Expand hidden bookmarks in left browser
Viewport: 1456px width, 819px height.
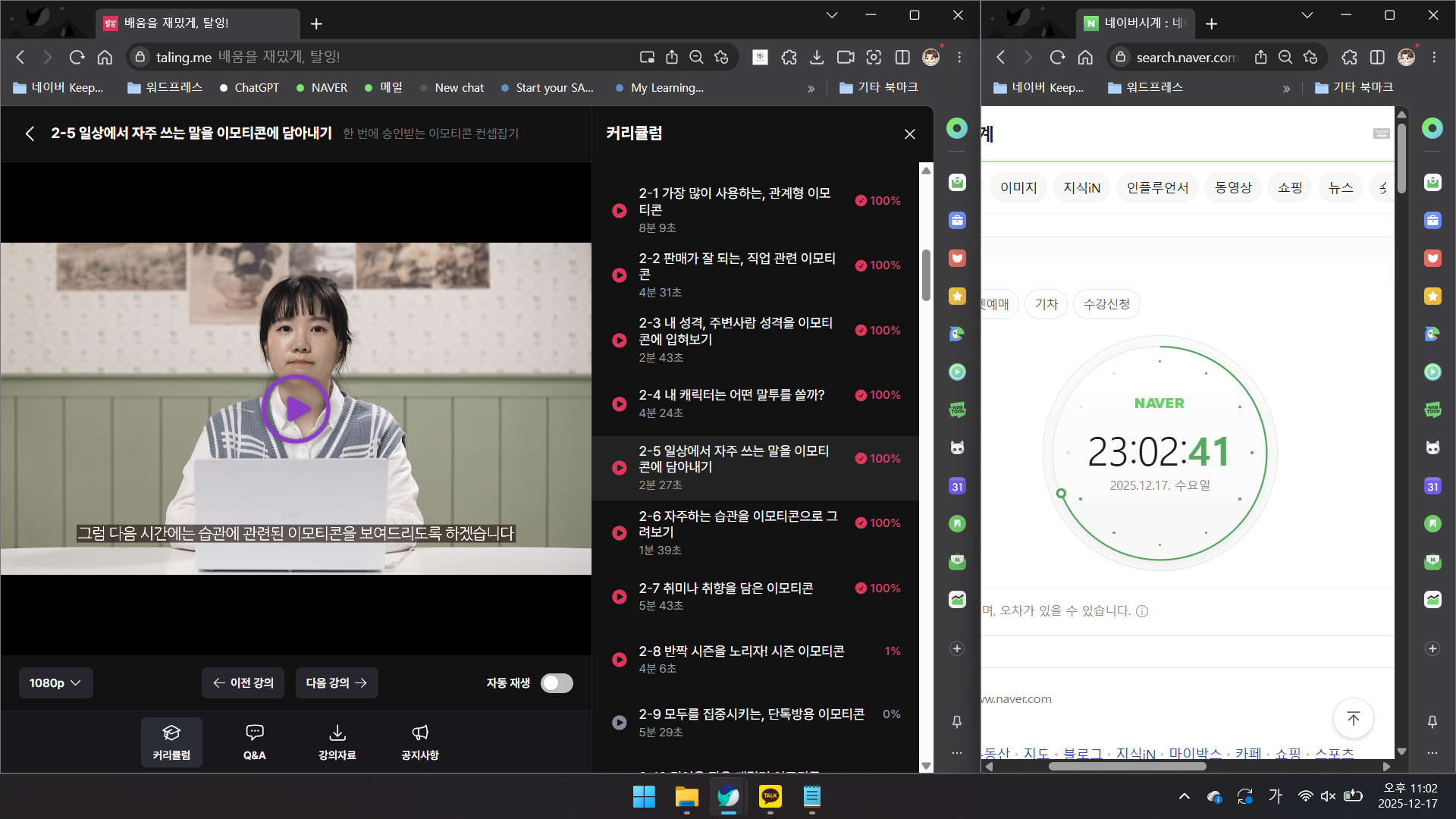pyautogui.click(x=811, y=88)
